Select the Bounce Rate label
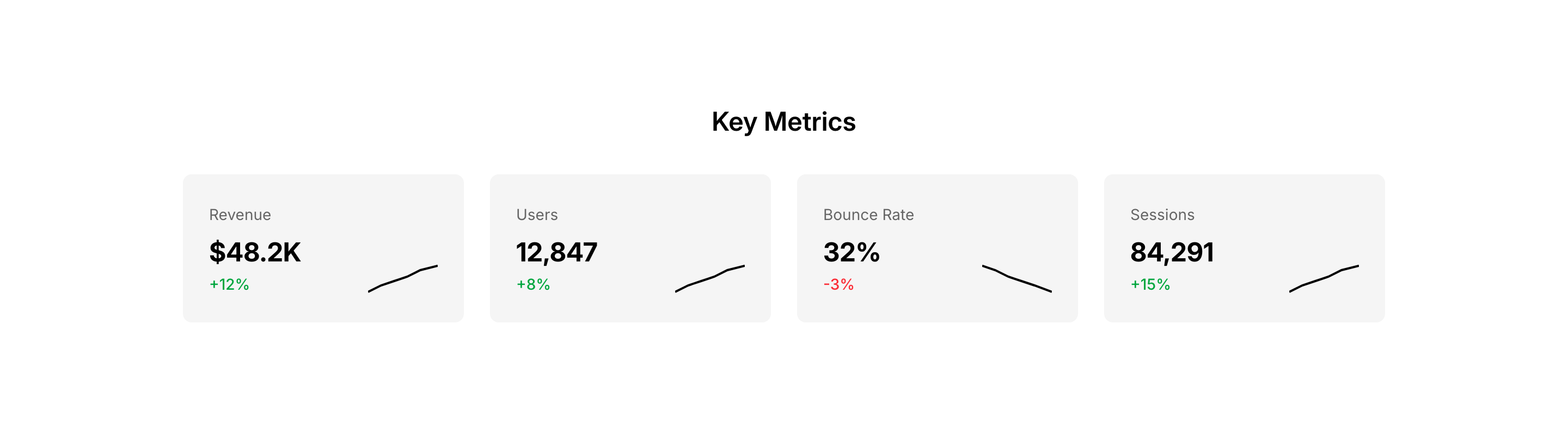Viewport: 1568px width, 427px height. pos(868,215)
